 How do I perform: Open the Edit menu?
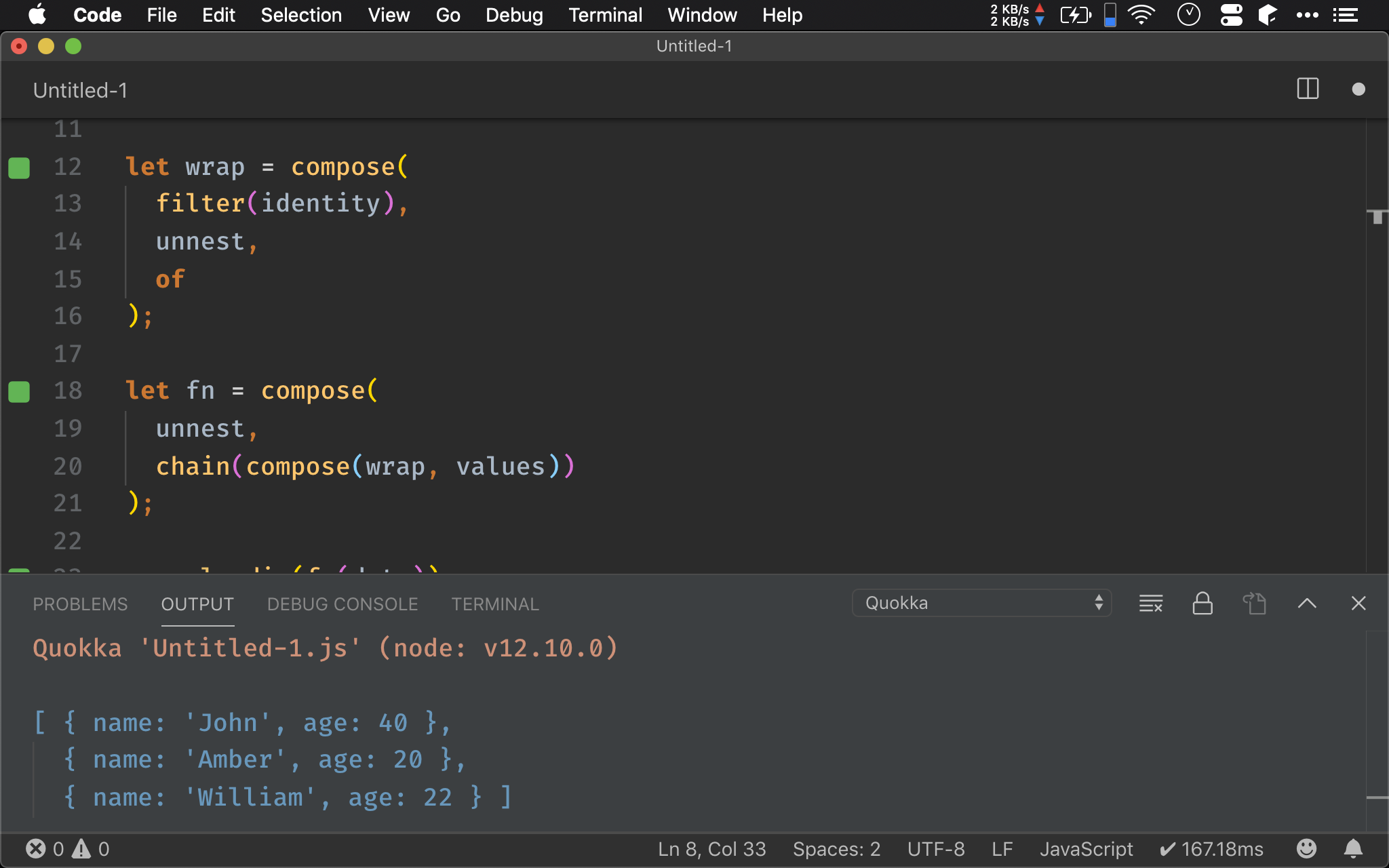(218, 15)
